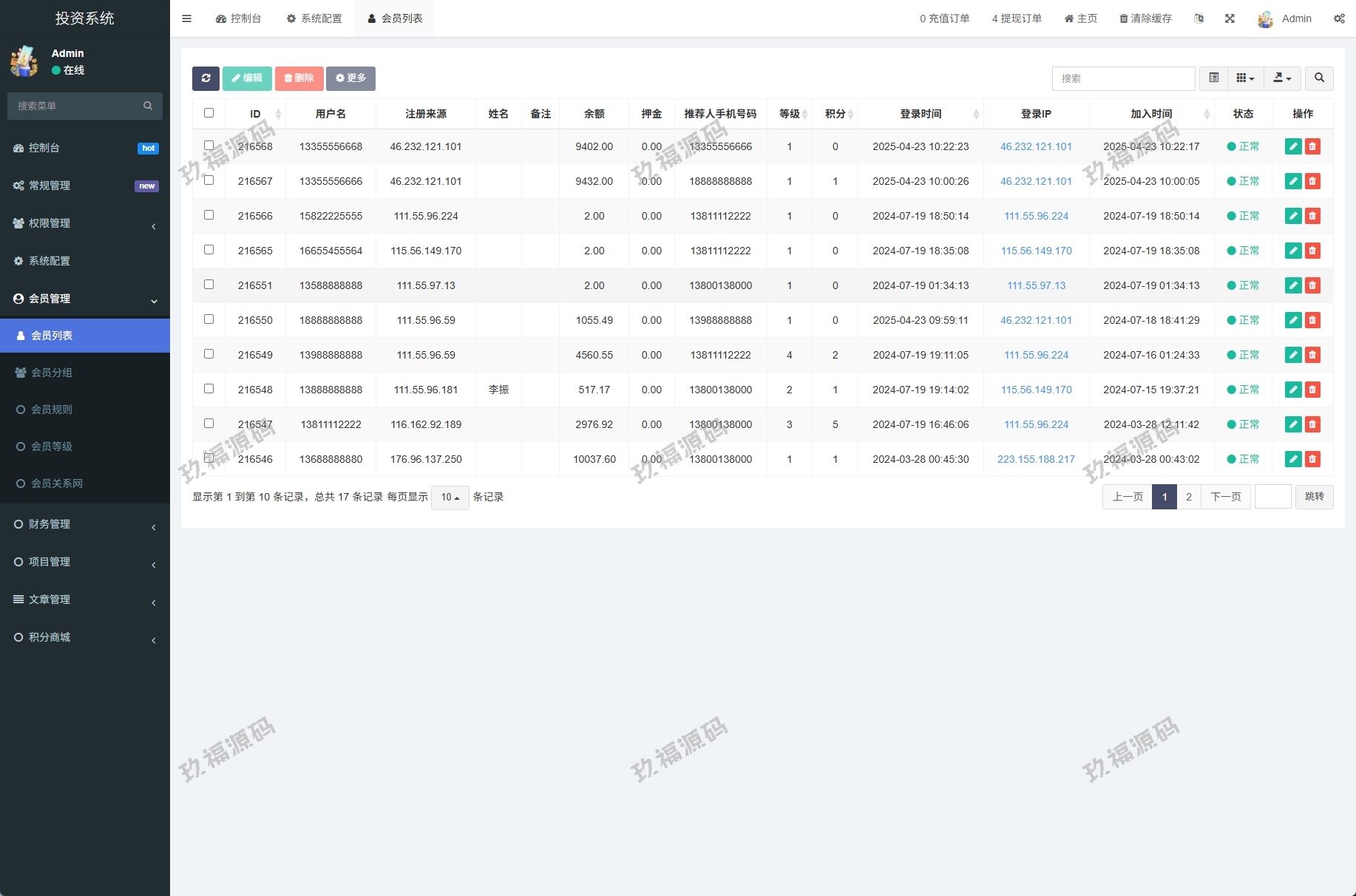
Task: Click the table search input field
Action: [1122, 78]
